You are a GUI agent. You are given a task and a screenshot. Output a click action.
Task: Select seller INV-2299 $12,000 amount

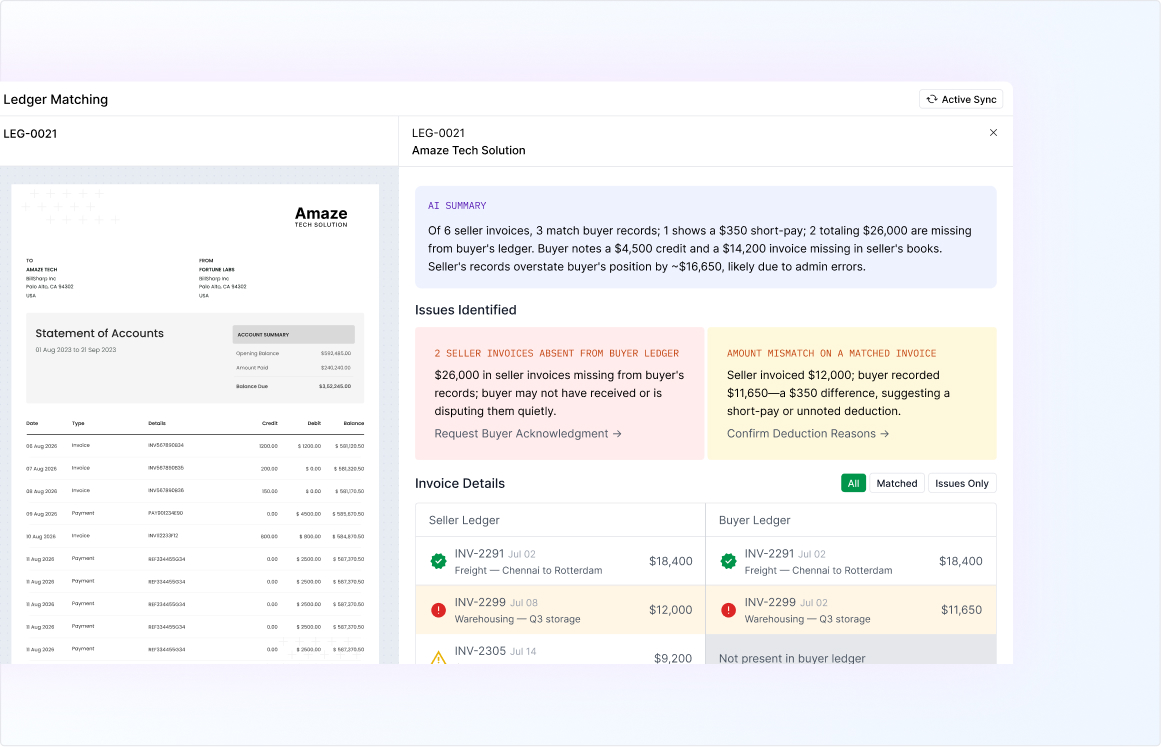click(671, 610)
